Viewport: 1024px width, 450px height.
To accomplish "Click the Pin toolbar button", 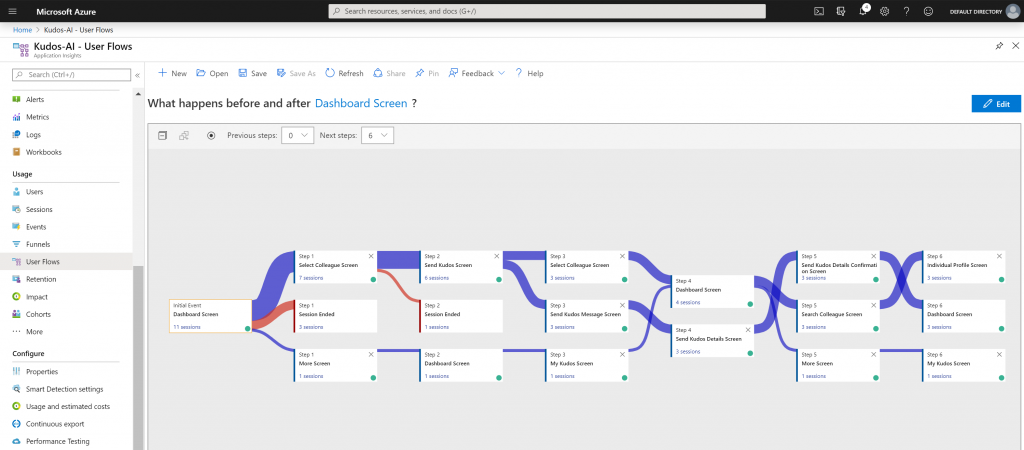I will 426,73.
